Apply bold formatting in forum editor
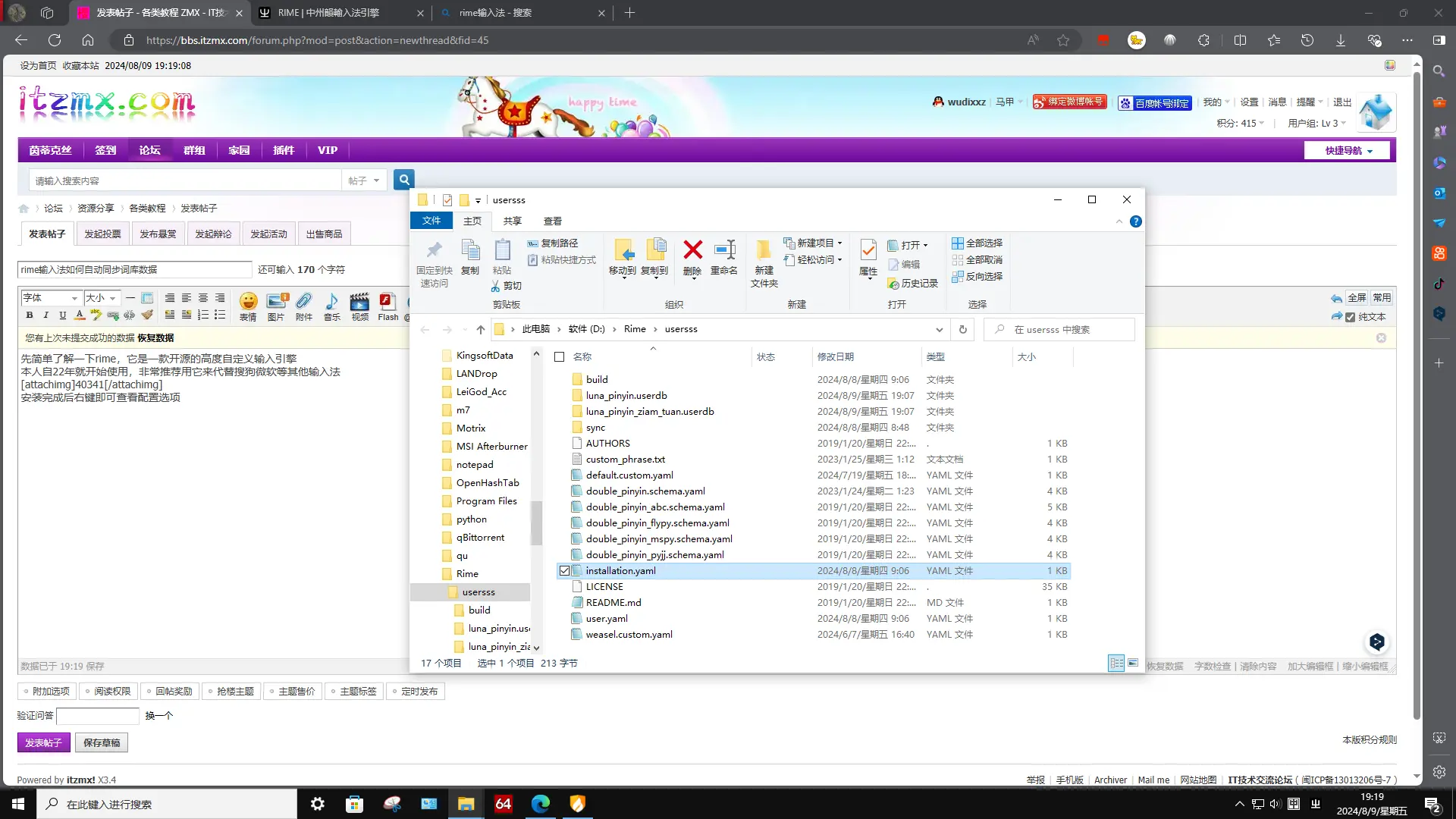This screenshot has height=819, width=1456. 30,315
